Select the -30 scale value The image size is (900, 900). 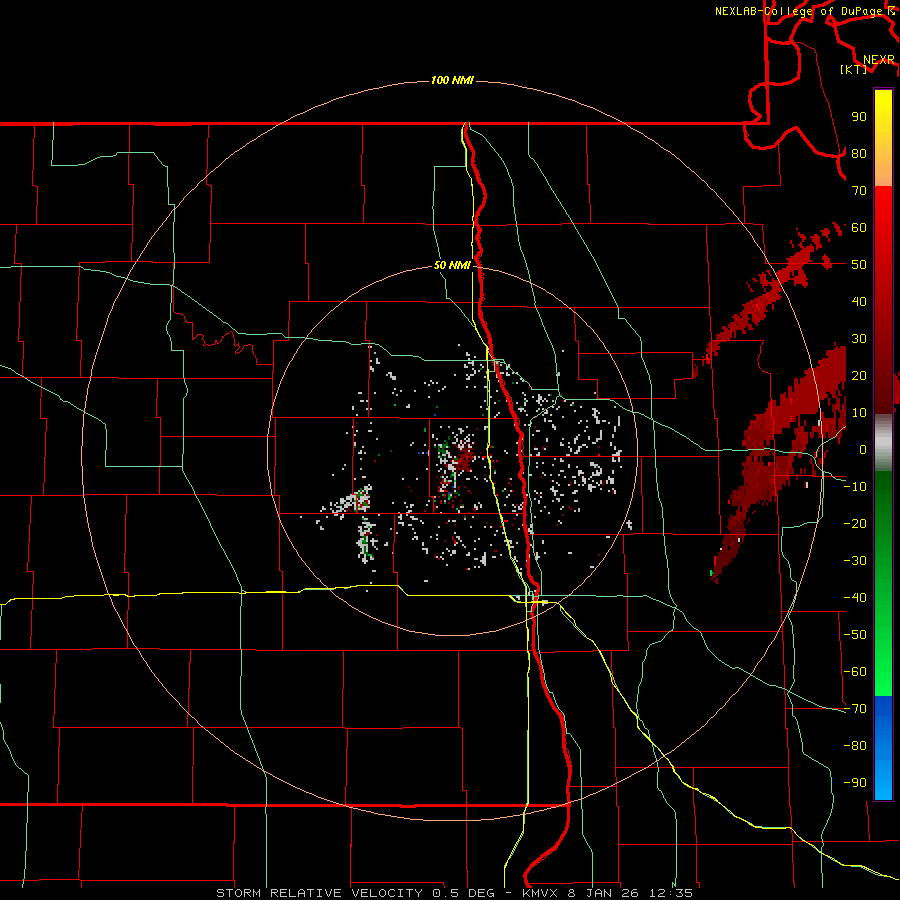click(x=855, y=561)
